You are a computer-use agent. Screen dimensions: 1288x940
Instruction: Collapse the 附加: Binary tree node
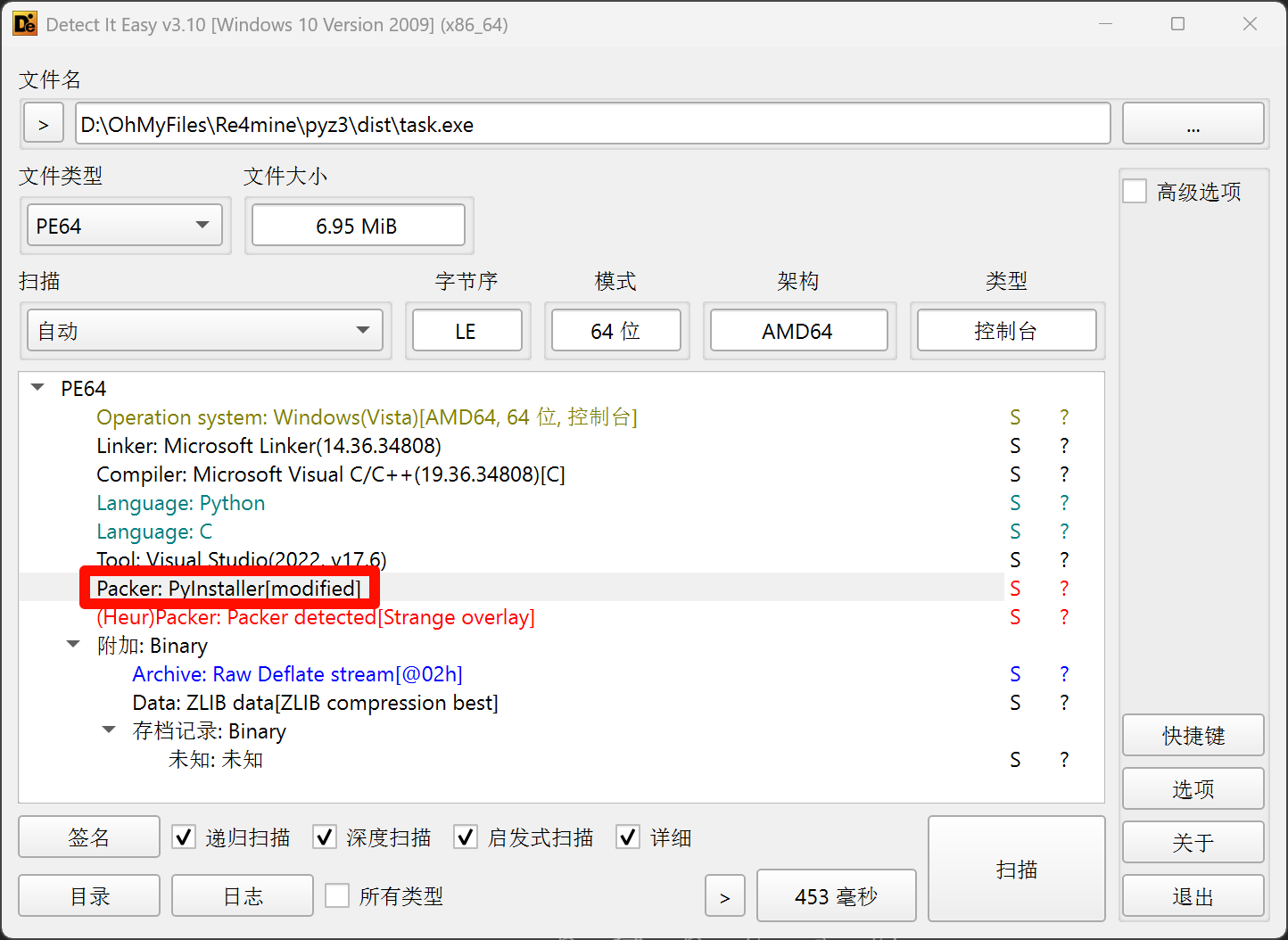click(x=73, y=645)
